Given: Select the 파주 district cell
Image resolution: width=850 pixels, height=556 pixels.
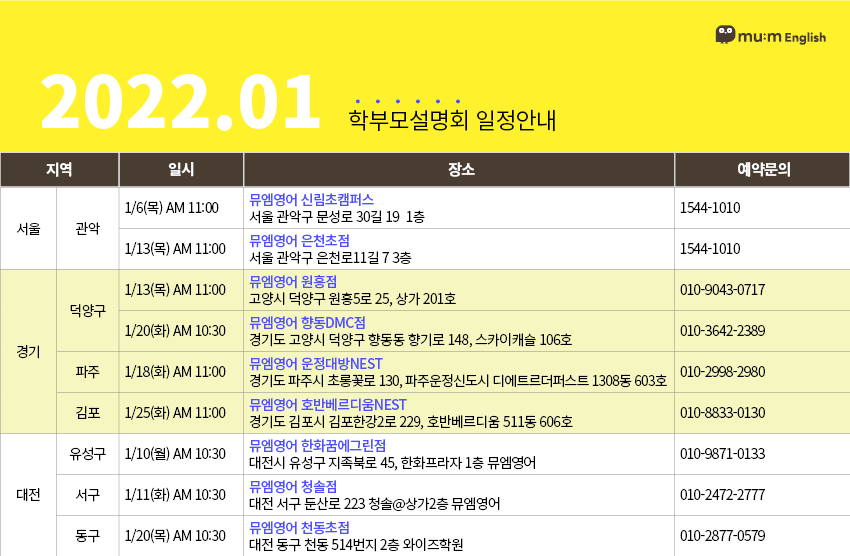Looking at the screenshot, I should pos(88,372).
